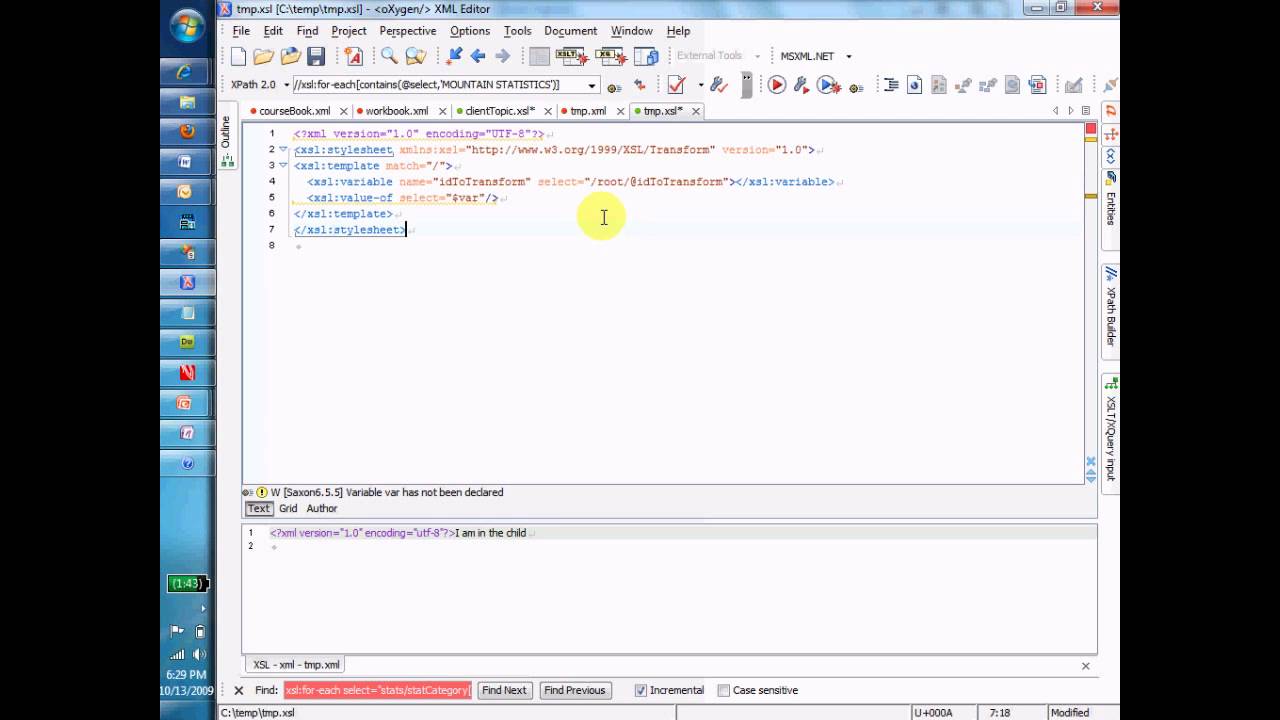Click the Open file folder icon
The height and width of the screenshot is (720, 1280).
tap(263, 56)
